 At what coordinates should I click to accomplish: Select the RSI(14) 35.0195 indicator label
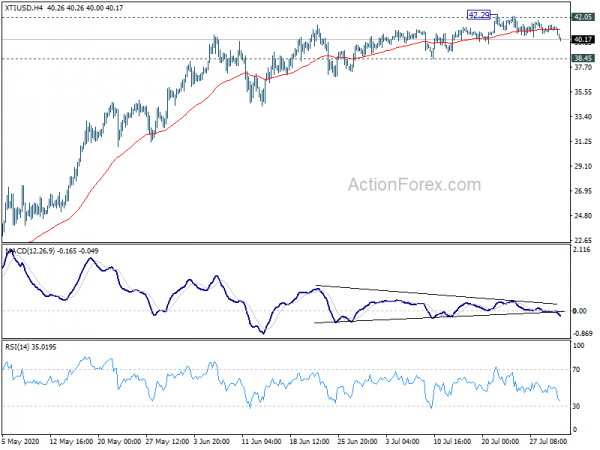(31, 347)
